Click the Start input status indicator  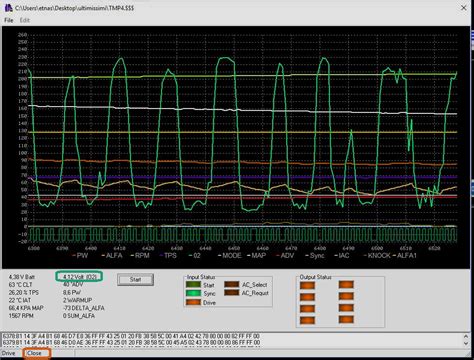(193, 285)
